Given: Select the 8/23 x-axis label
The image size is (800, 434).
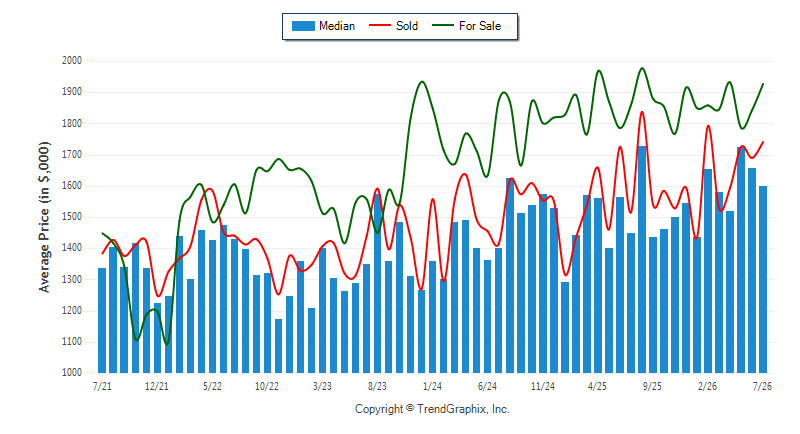Looking at the screenshot, I should click(377, 386).
